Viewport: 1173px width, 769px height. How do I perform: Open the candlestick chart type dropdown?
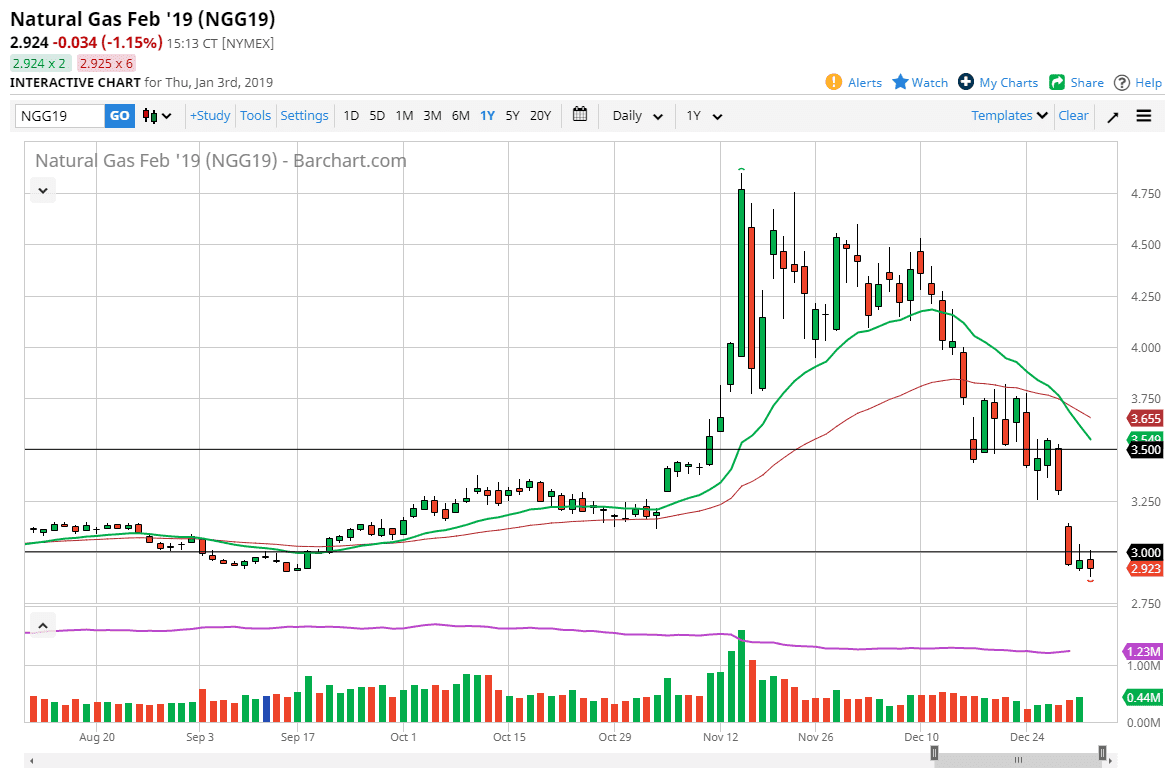point(157,116)
